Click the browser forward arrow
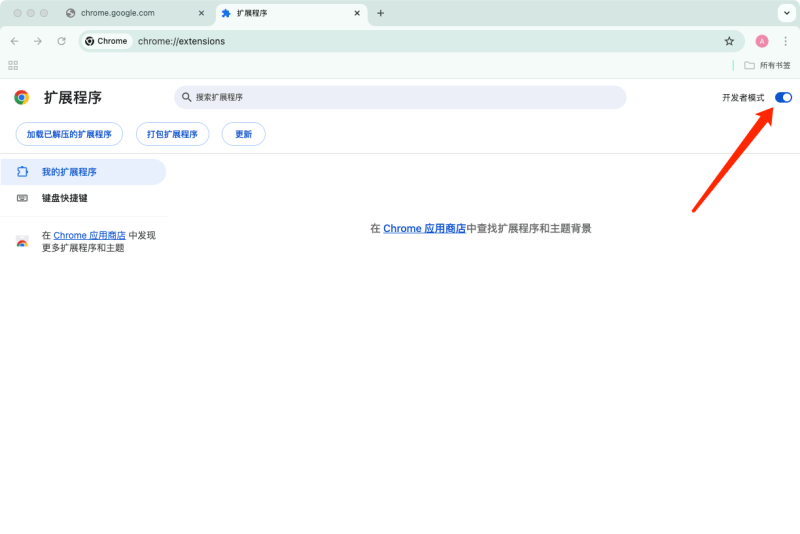The width and height of the screenshot is (800, 534). point(38,41)
